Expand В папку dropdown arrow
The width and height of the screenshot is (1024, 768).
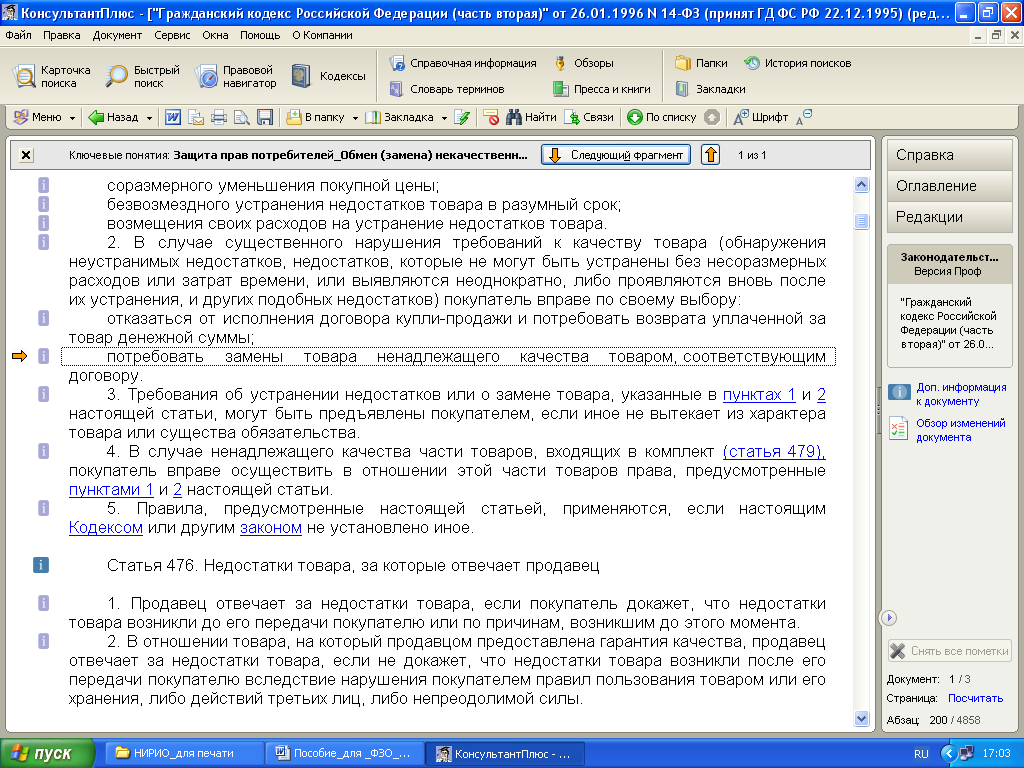(355, 118)
